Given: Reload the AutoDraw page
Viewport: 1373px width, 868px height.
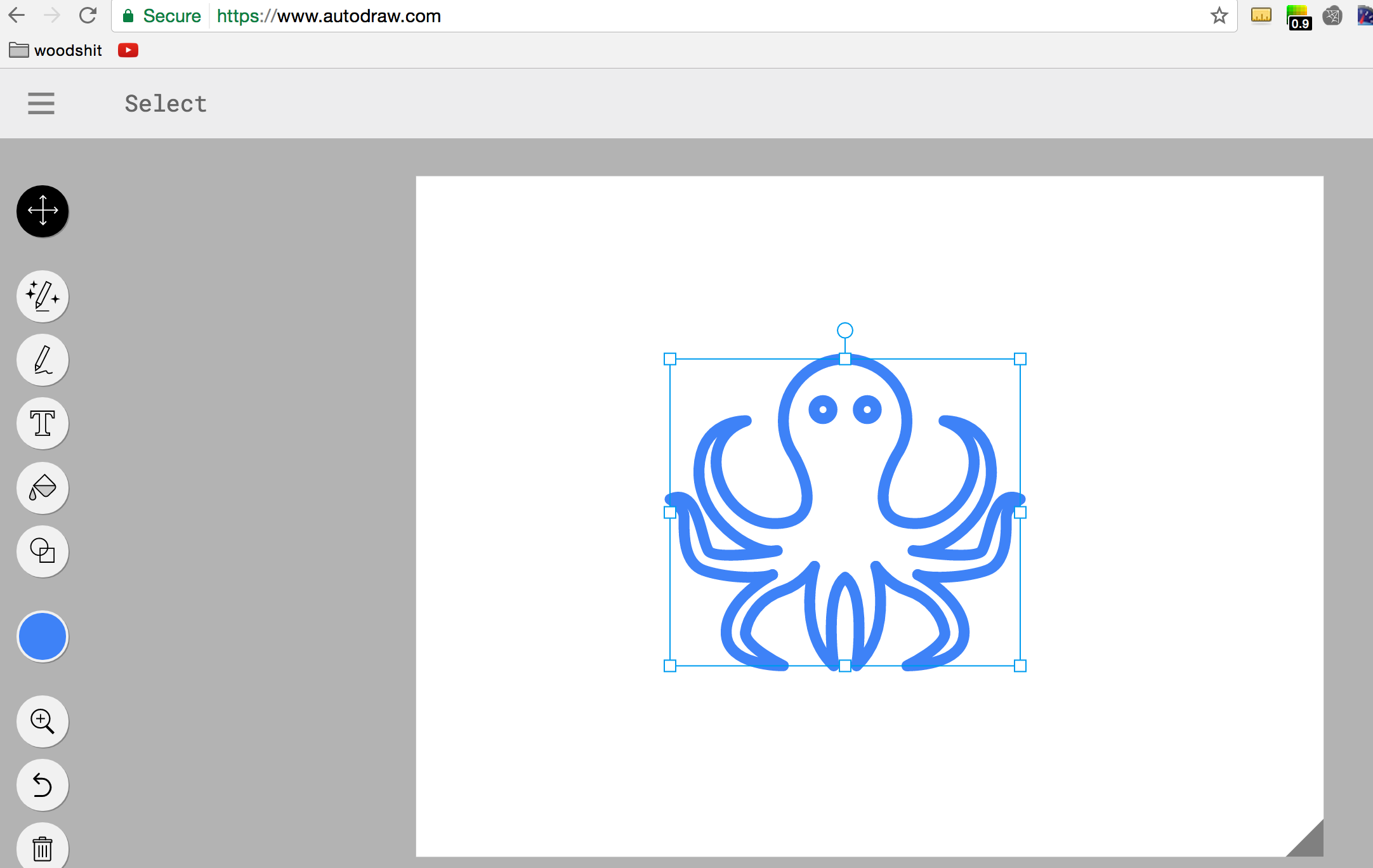Looking at the screenshot, I should [x=88, y=15].
